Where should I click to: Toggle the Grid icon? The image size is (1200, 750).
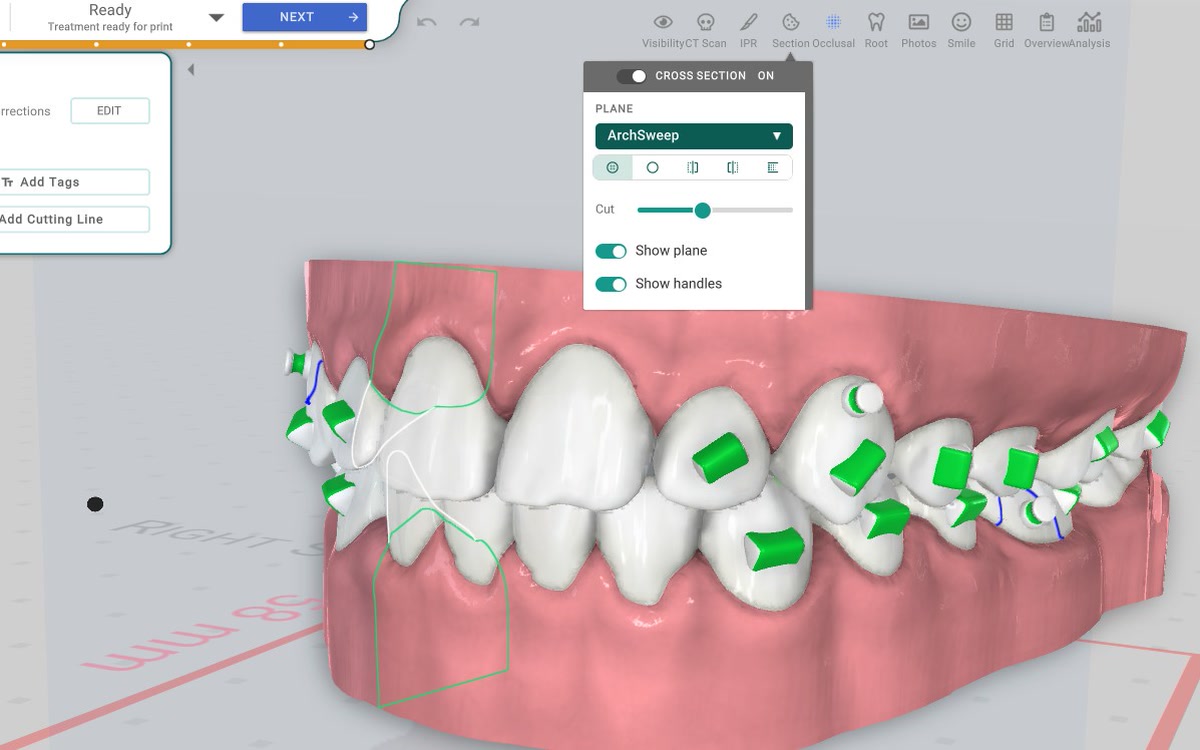[1004, 22]
